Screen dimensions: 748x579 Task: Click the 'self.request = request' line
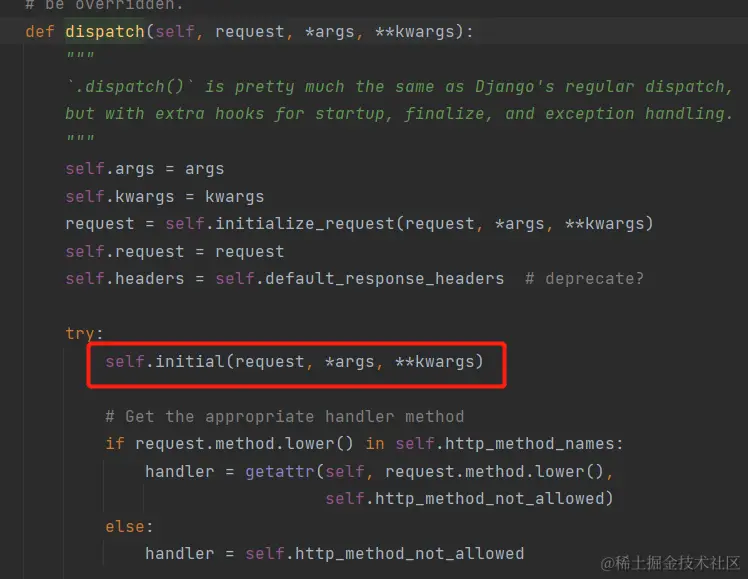coord(175,251)
